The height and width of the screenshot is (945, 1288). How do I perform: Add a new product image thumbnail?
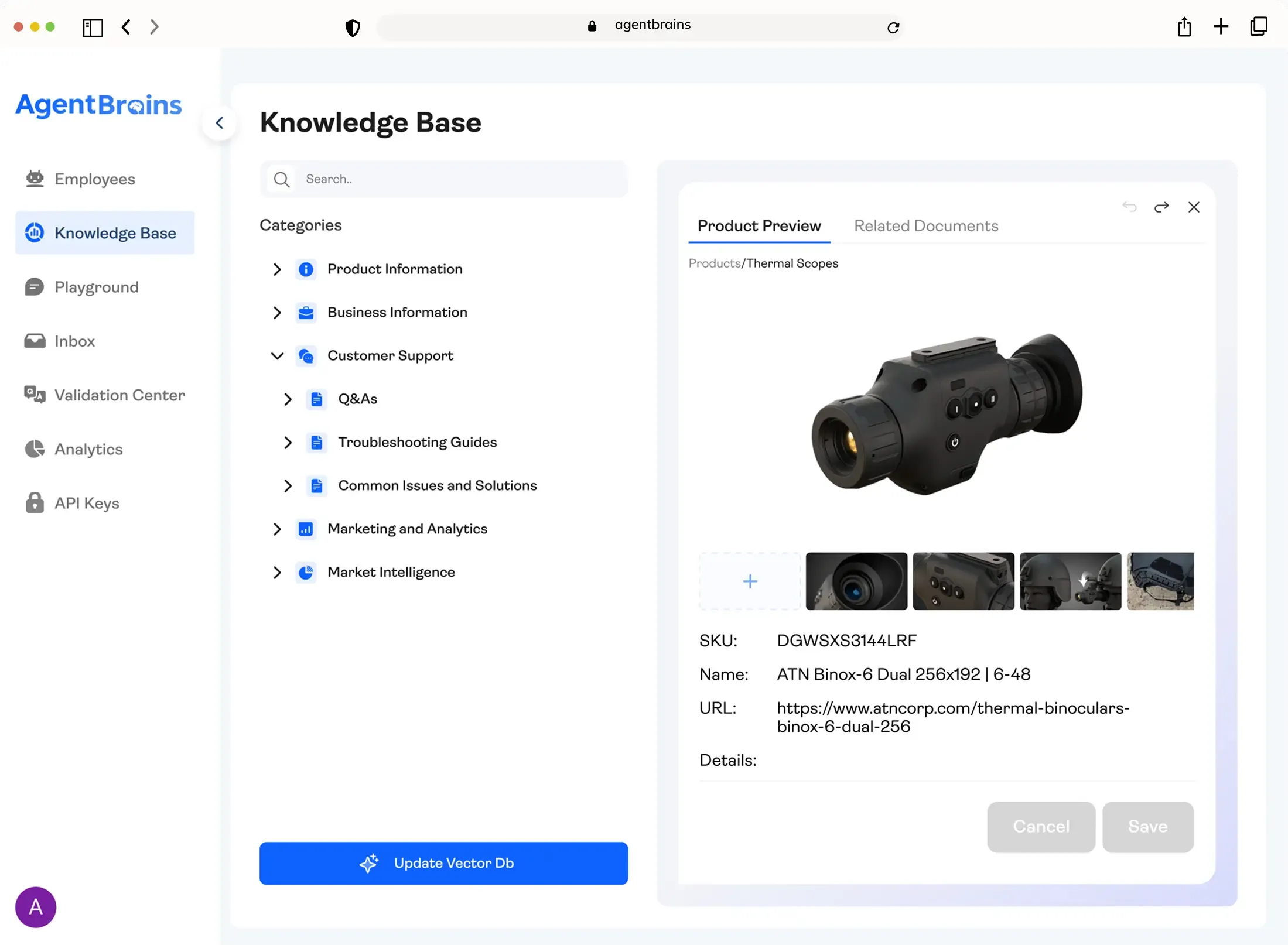750,581
